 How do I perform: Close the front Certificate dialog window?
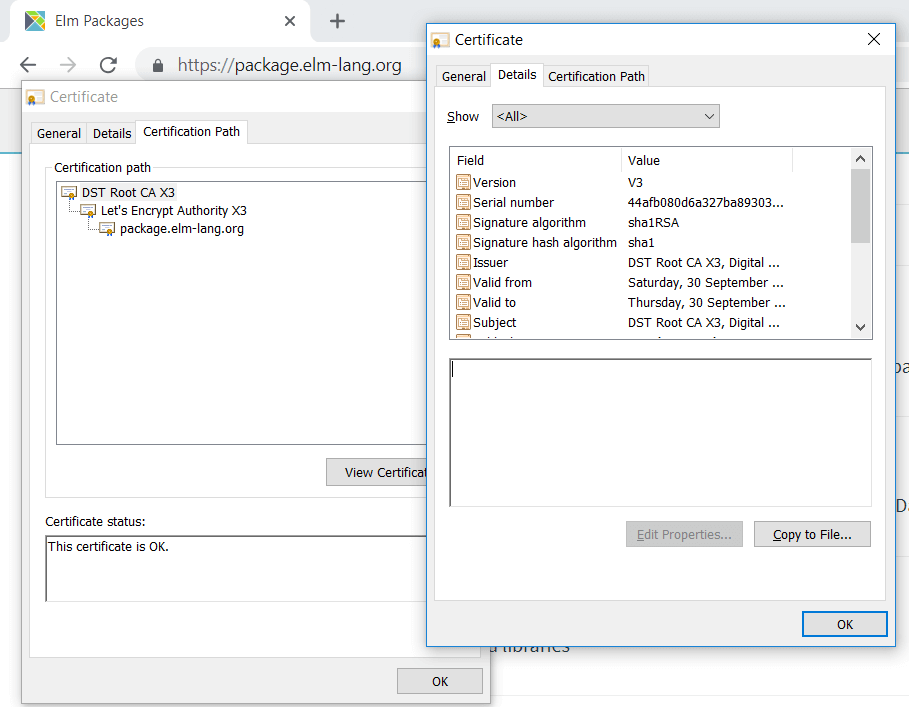tap(874, 39)
